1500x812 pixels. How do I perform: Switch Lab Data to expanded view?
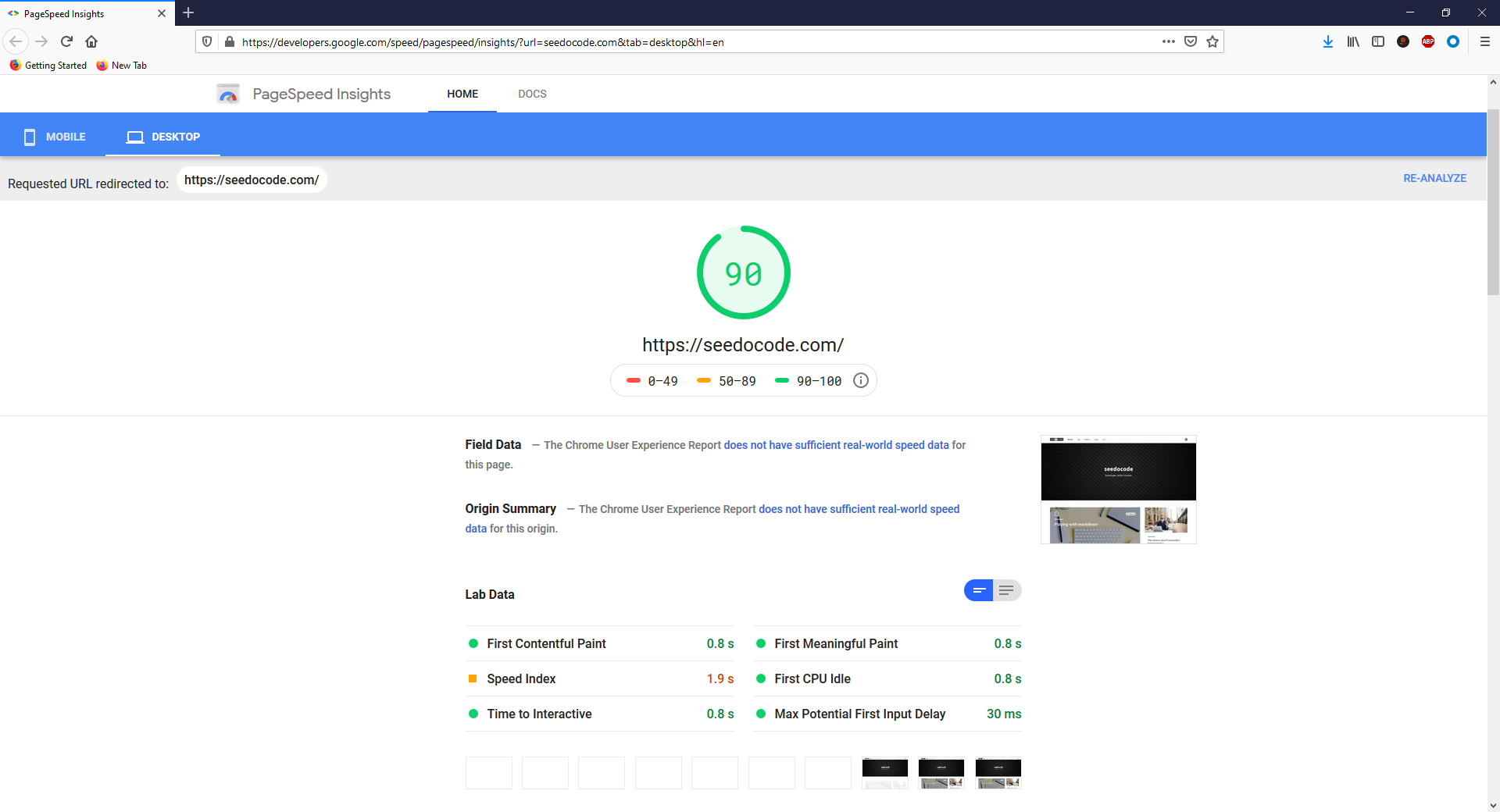coord(1007,590)
